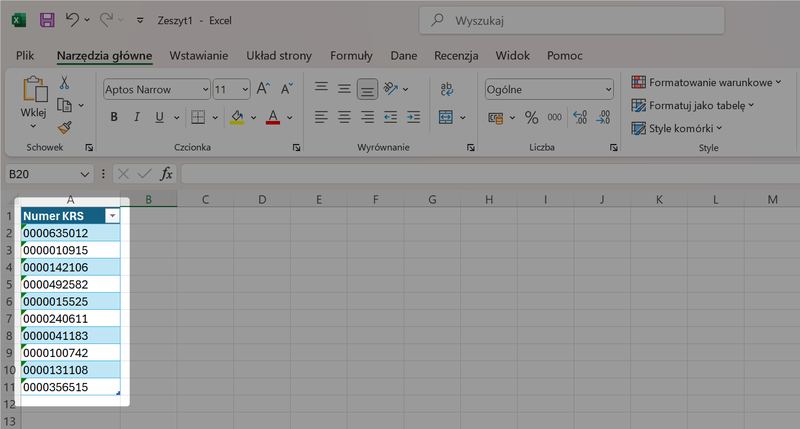This screenshot has height=429, width=800.
Task: Apply percent style
Action: pyautogui.click(x=532, y=117)
